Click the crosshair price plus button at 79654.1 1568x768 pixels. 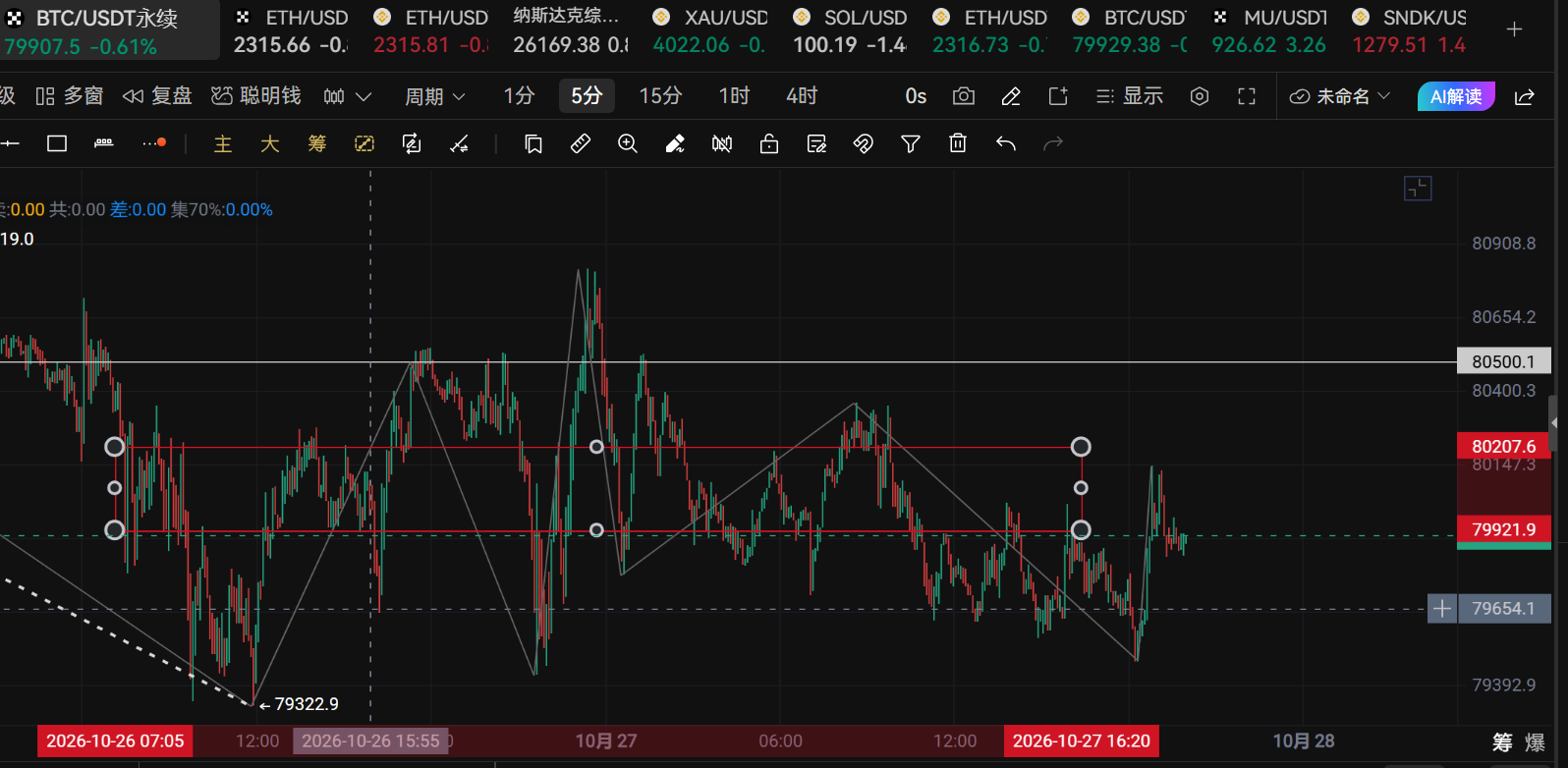tap(1441, 609)
